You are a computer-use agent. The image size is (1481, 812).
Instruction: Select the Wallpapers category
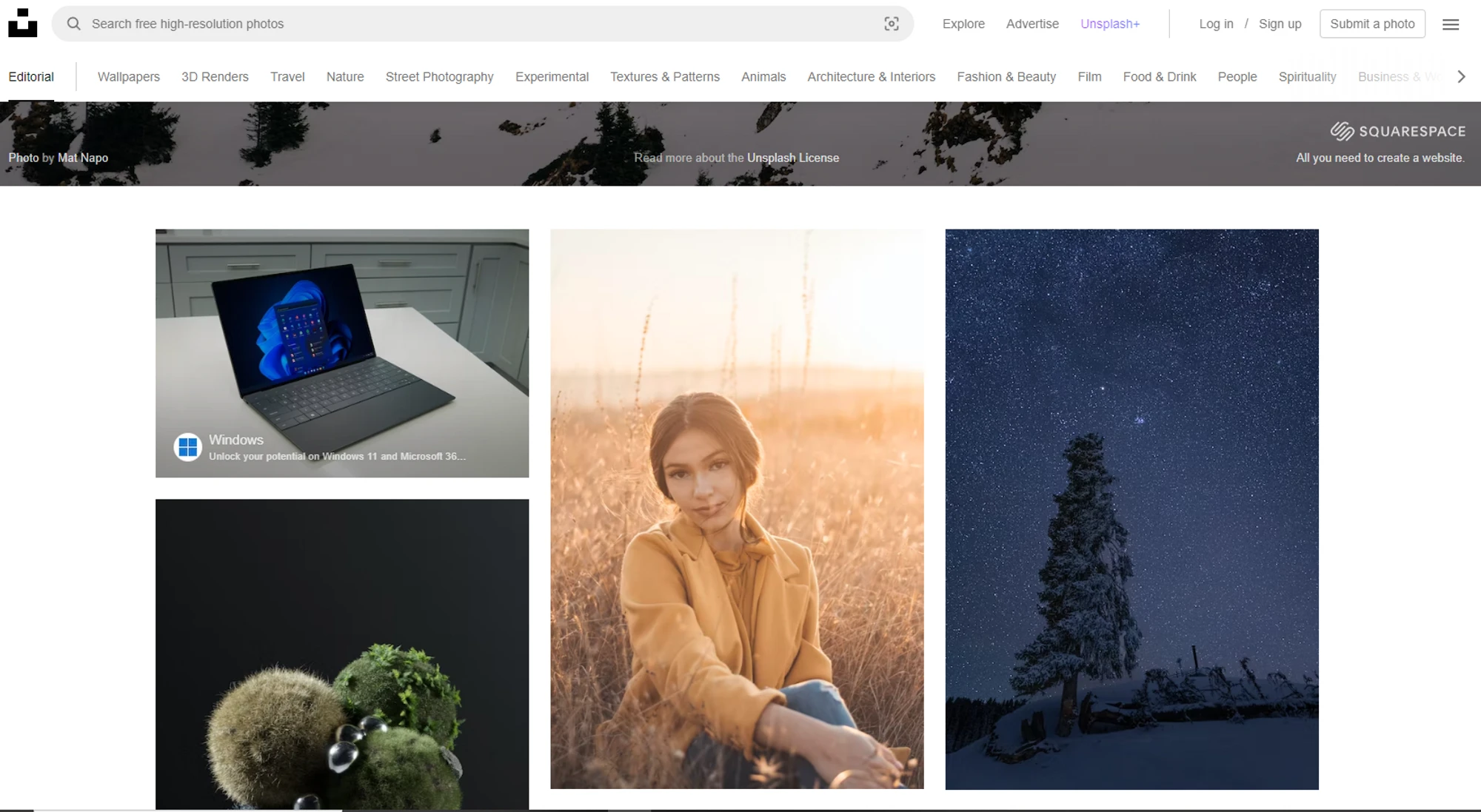[x=129, y=76]
